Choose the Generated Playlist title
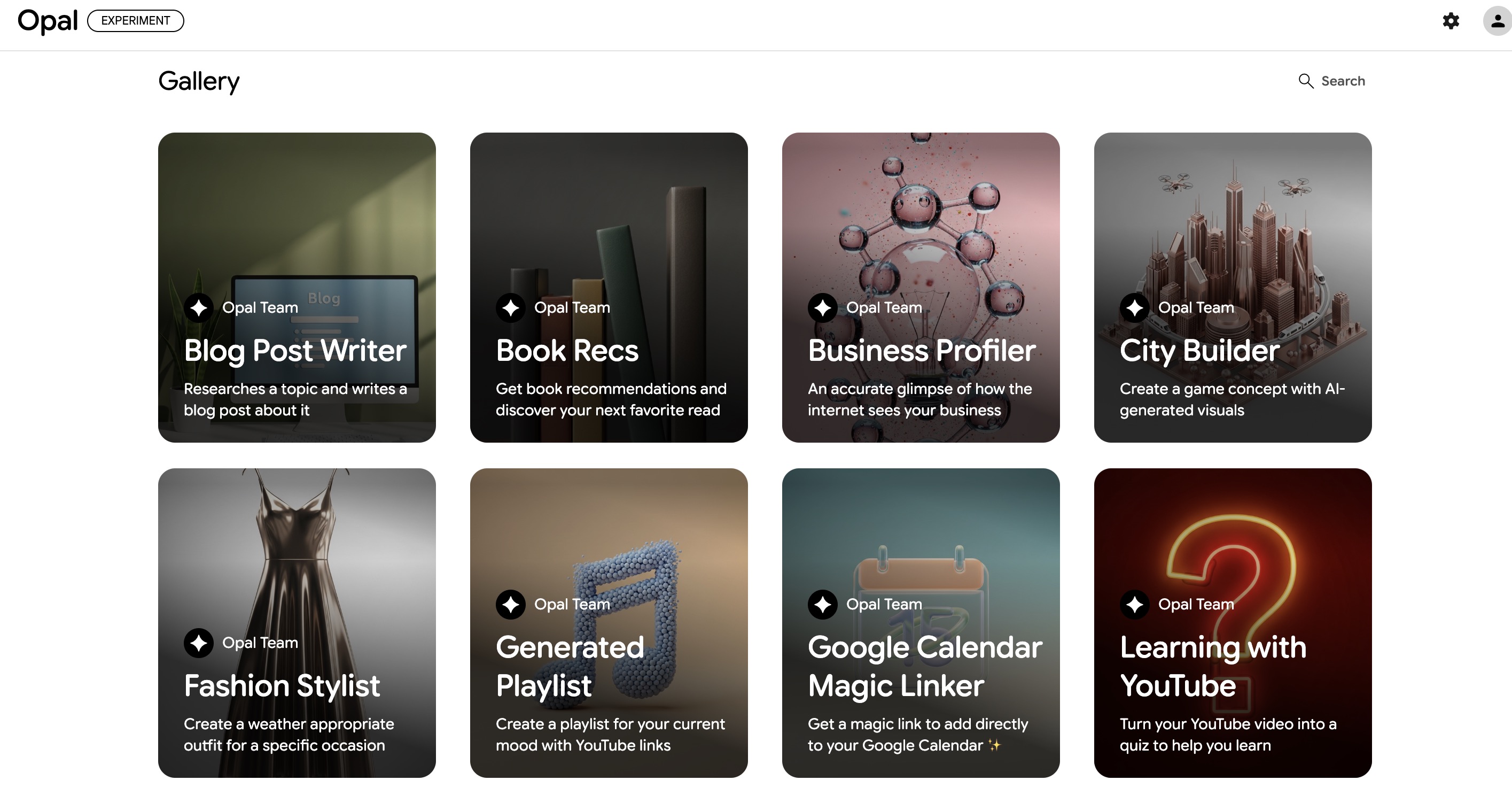 [x=570, y=667]
